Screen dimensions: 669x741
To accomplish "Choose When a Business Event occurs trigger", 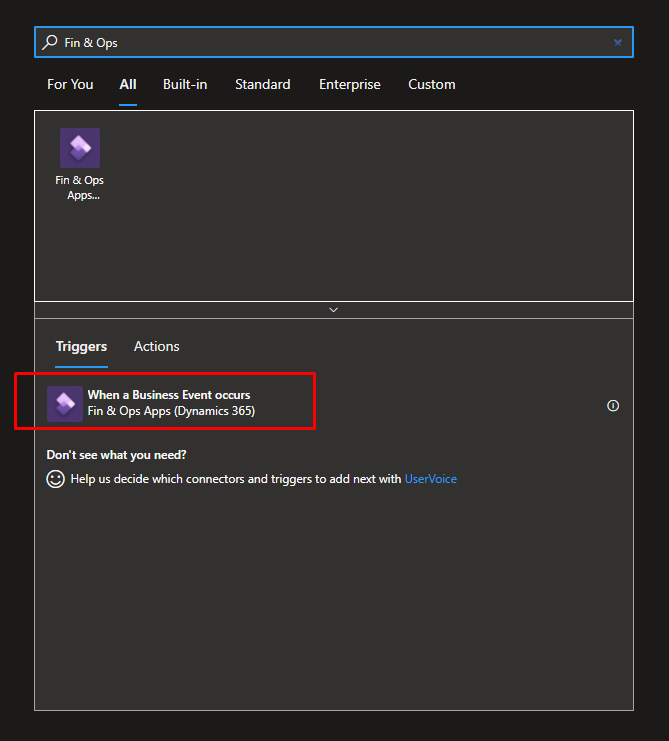I will click(169, 395).
